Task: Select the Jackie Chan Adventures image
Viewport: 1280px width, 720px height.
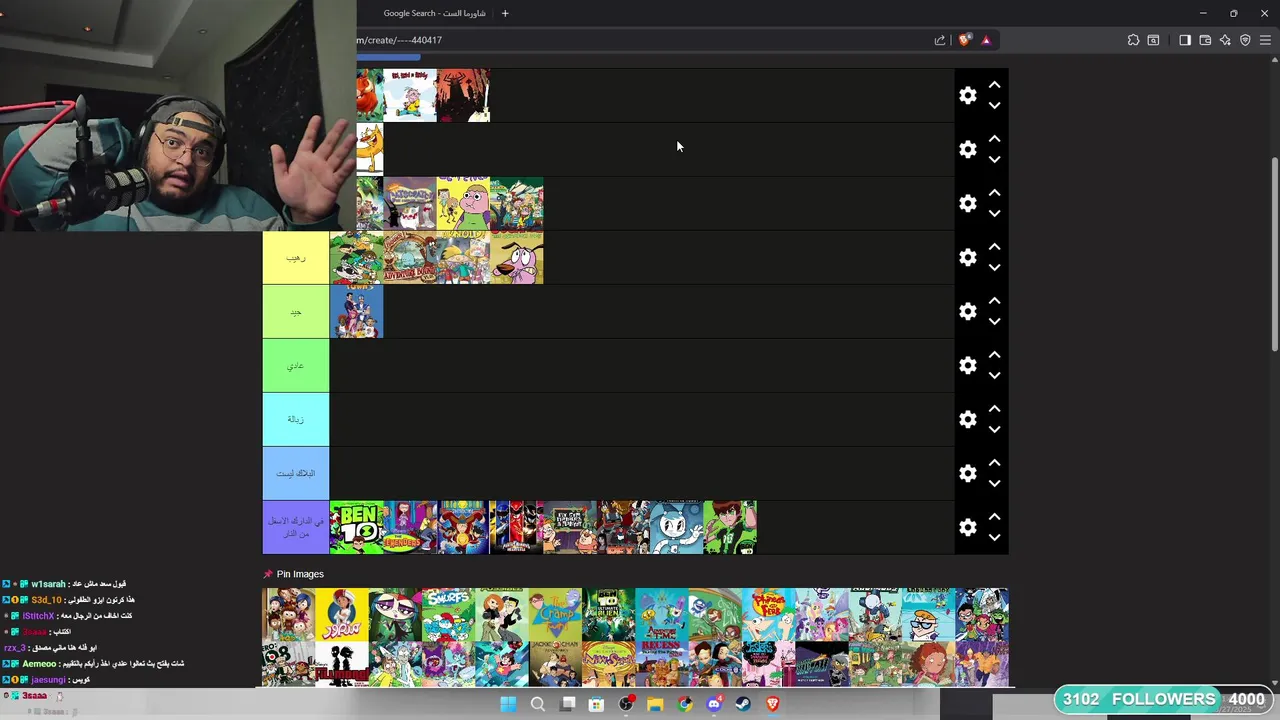Action: tap(555, 664)
